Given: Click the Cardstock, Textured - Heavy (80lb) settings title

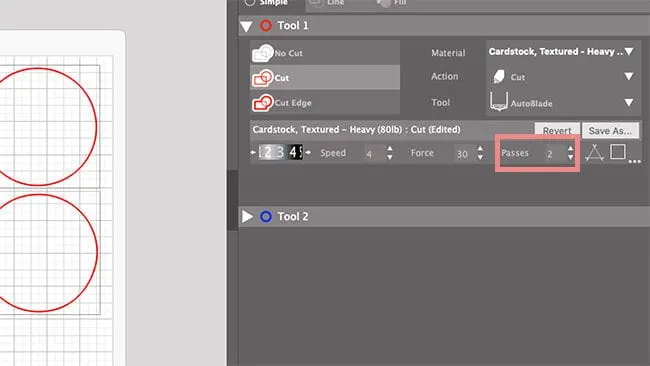Looking at the screenshot, I should point(357,130).
